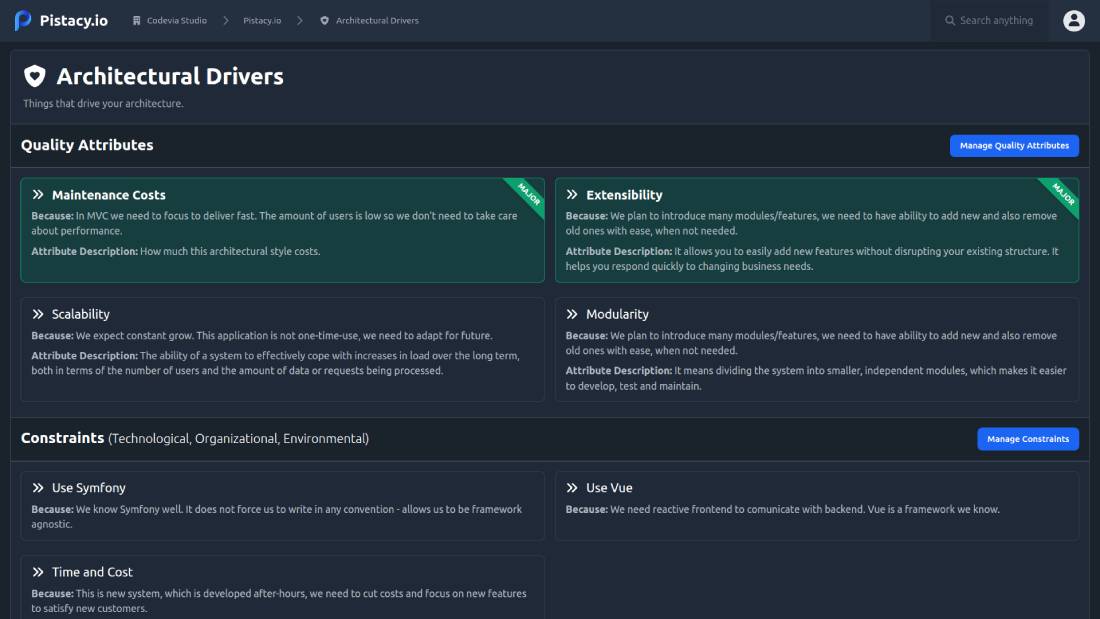The image size is (1100, 619).
Task: Click the magnifier icon in the search bar
Action: pos(948,20)
